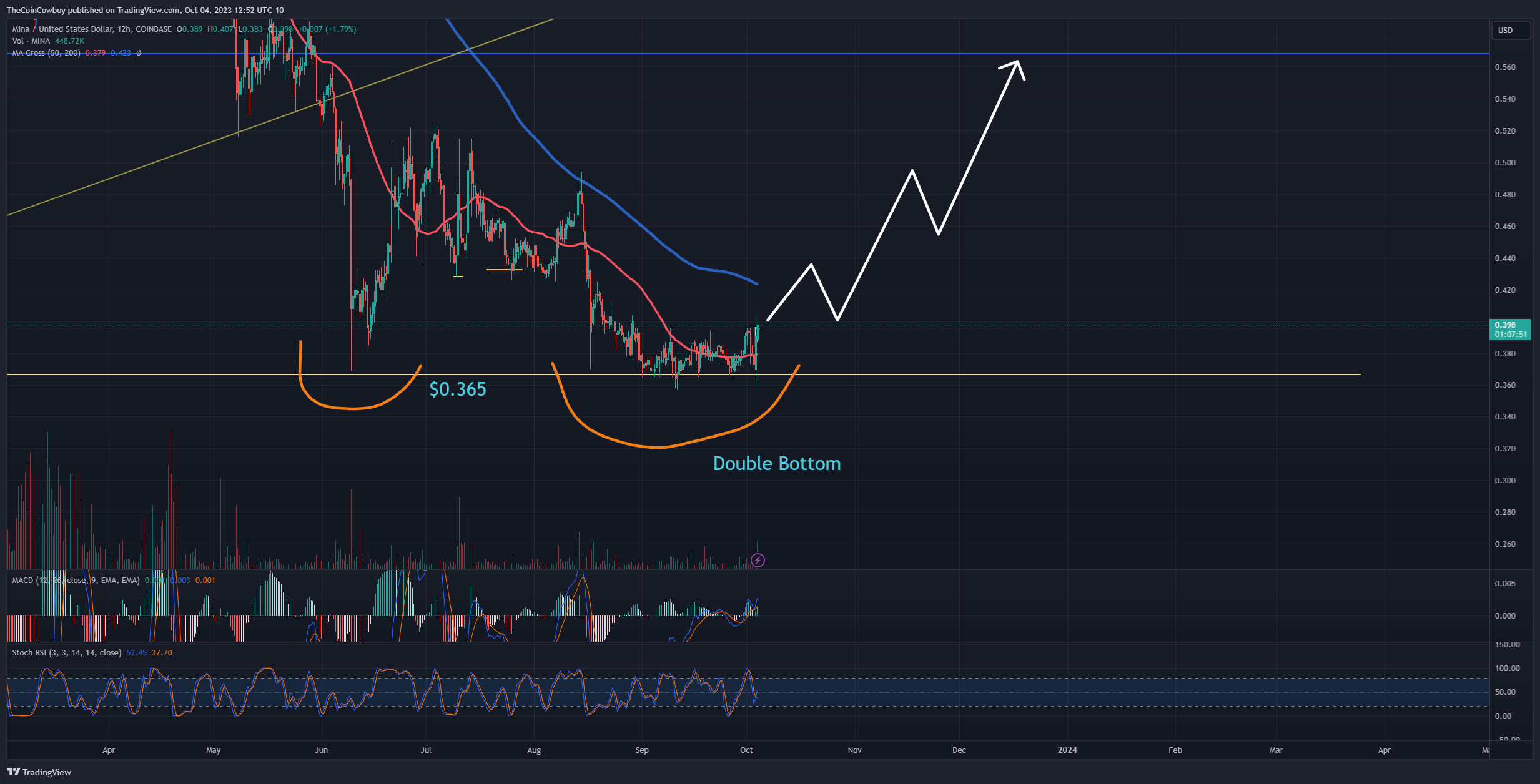Click the MACD (12, 26, close, 9, EMA, EMA) legend
1540x784 pixels.
coord(76,580)
